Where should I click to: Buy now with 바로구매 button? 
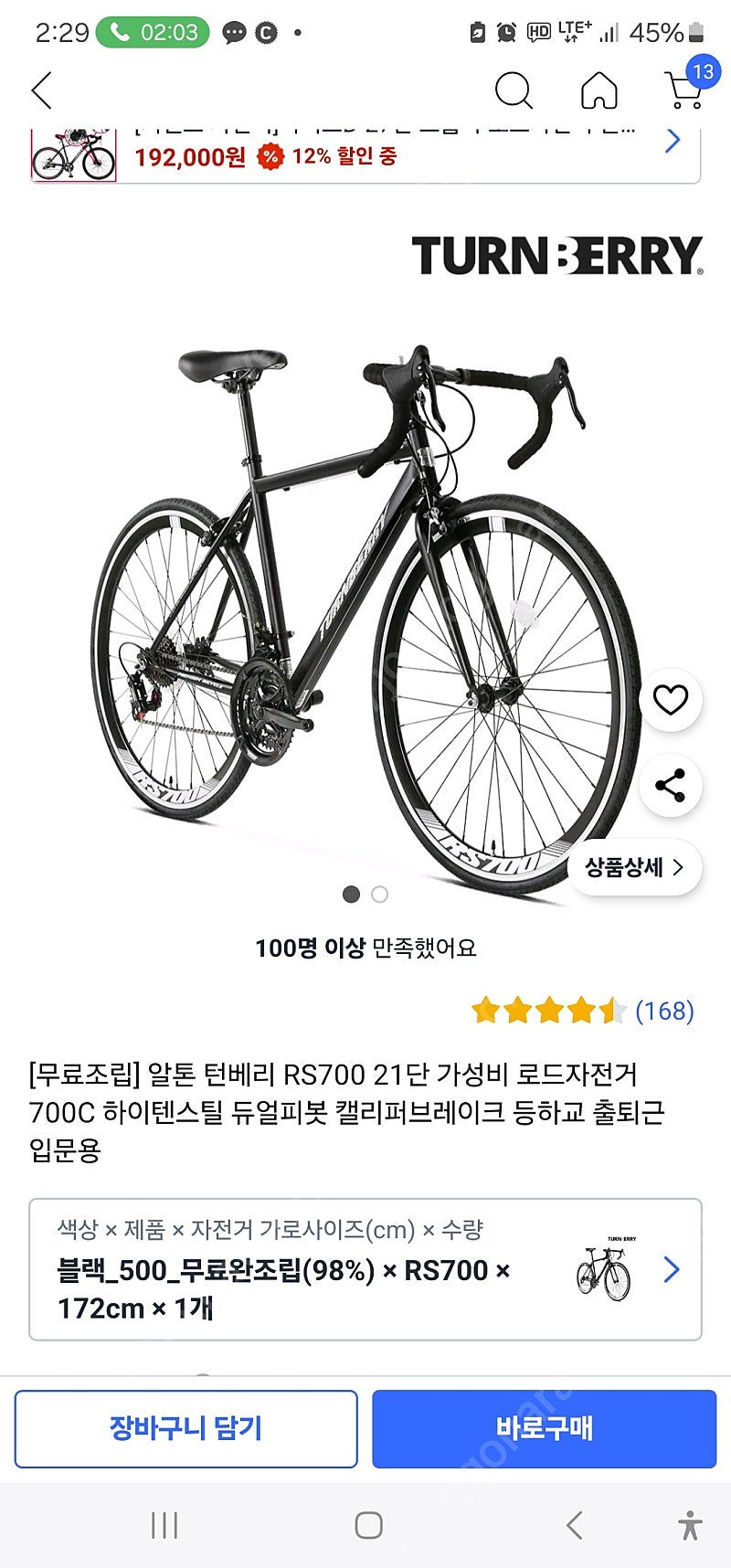pyautogui.click(x=544, y=1429)
